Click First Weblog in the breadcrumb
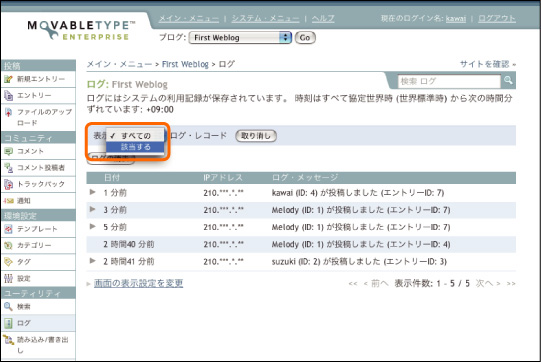This screenshot has height=362, width=541. pos(185,64)
